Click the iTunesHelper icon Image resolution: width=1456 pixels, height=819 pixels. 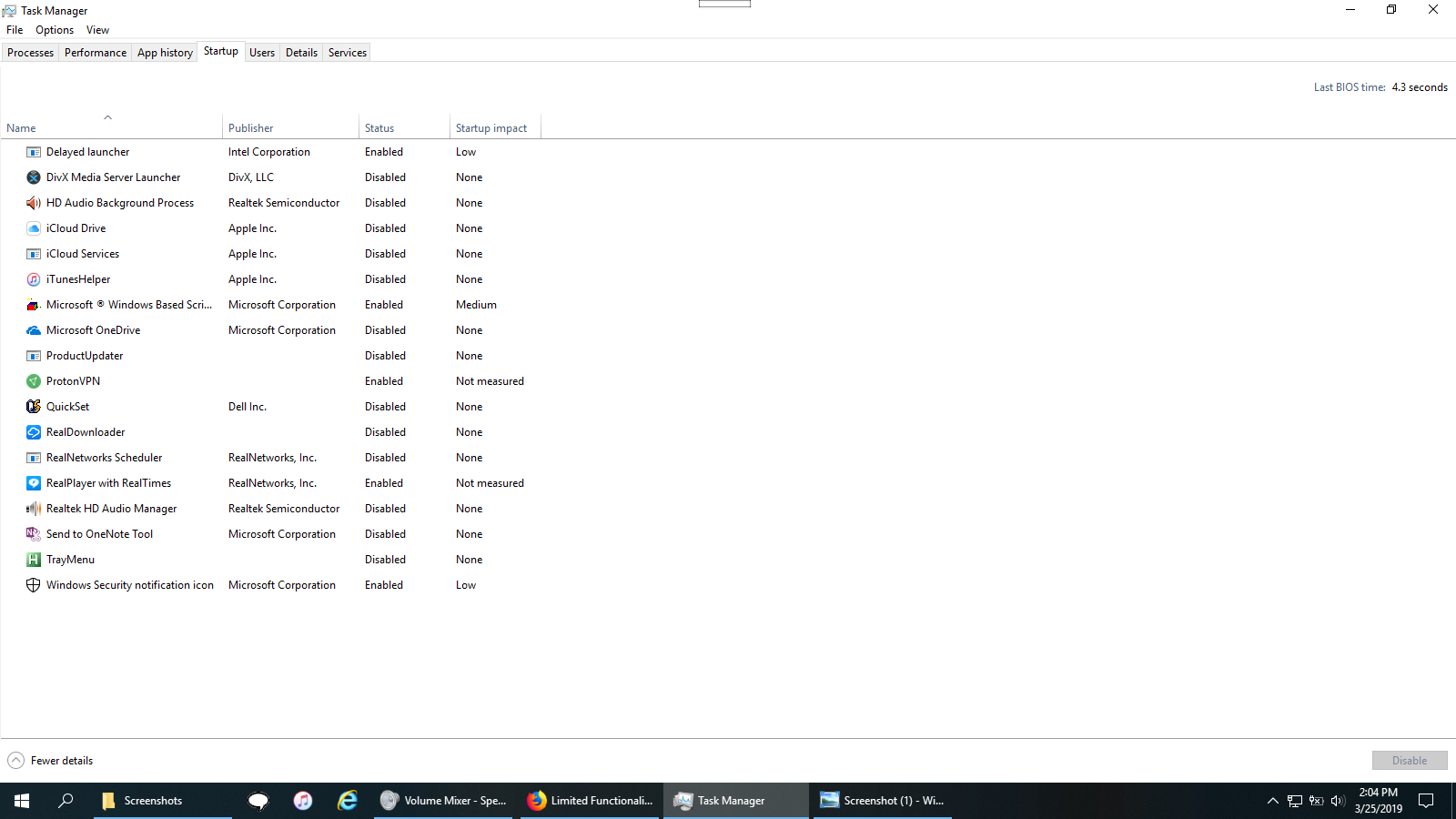tap(34, 279)
